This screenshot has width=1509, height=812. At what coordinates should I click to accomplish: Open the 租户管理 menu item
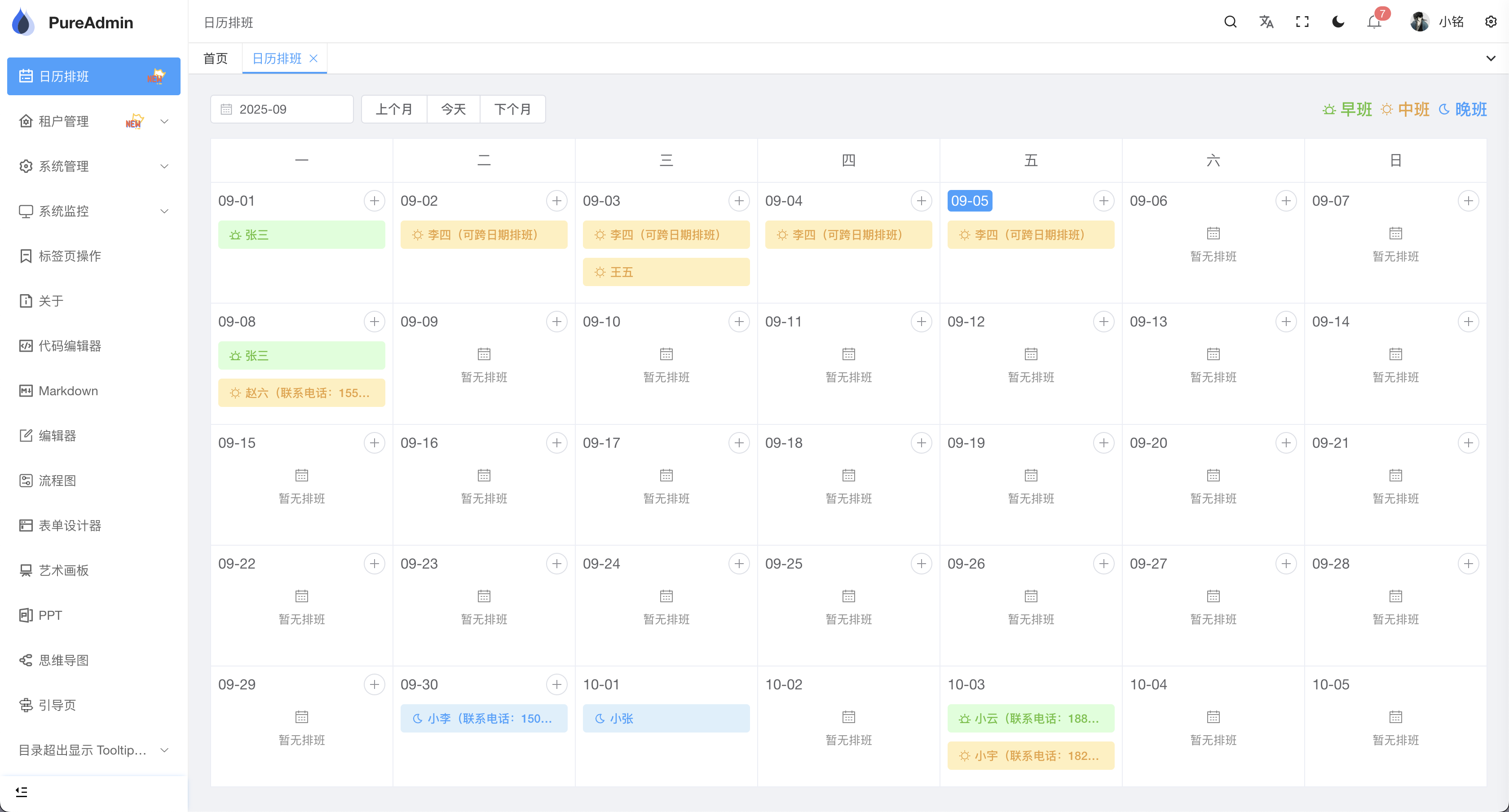pyautogui.click(x=64, y=121)
